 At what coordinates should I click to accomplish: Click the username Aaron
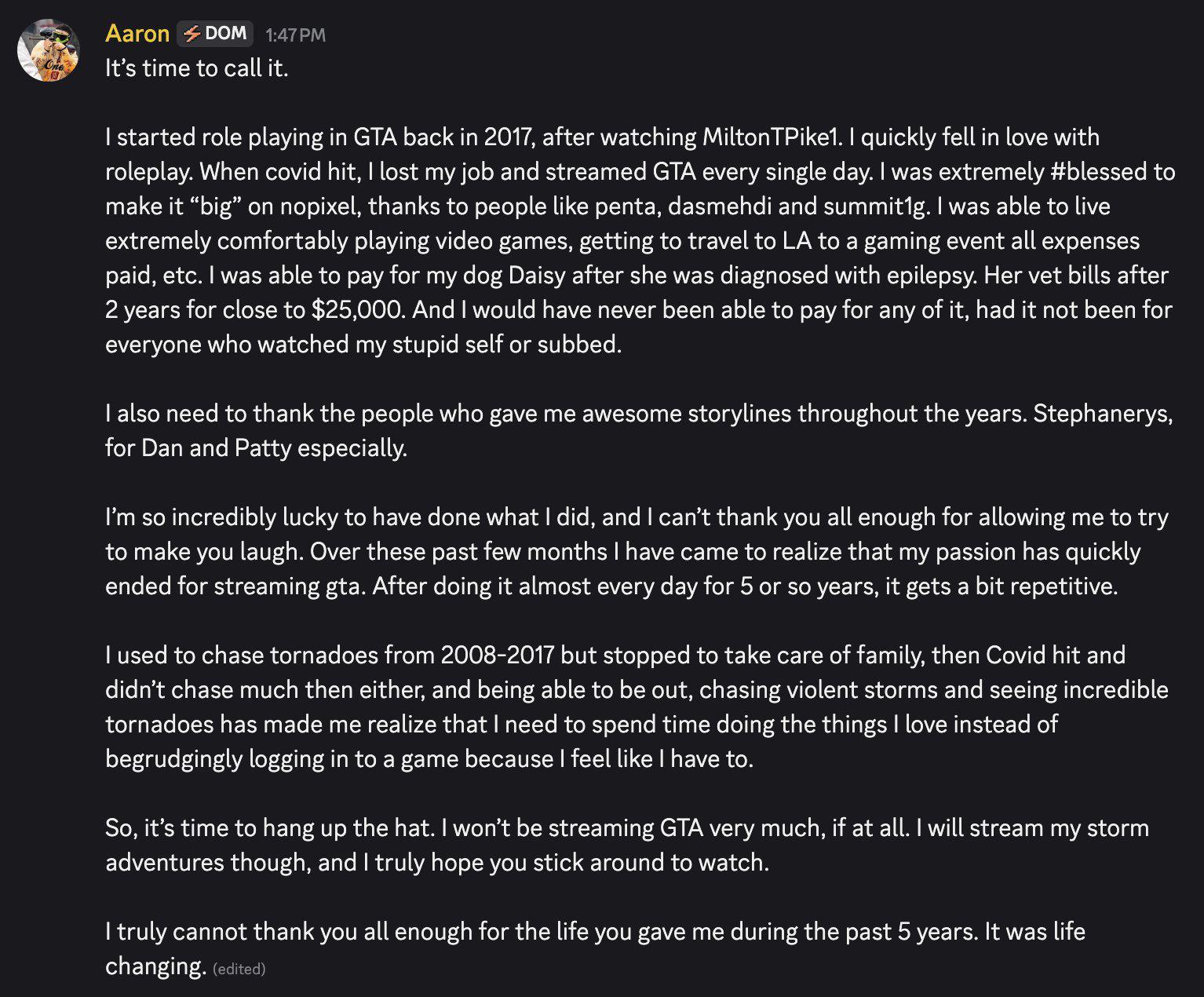pos(137,34)
